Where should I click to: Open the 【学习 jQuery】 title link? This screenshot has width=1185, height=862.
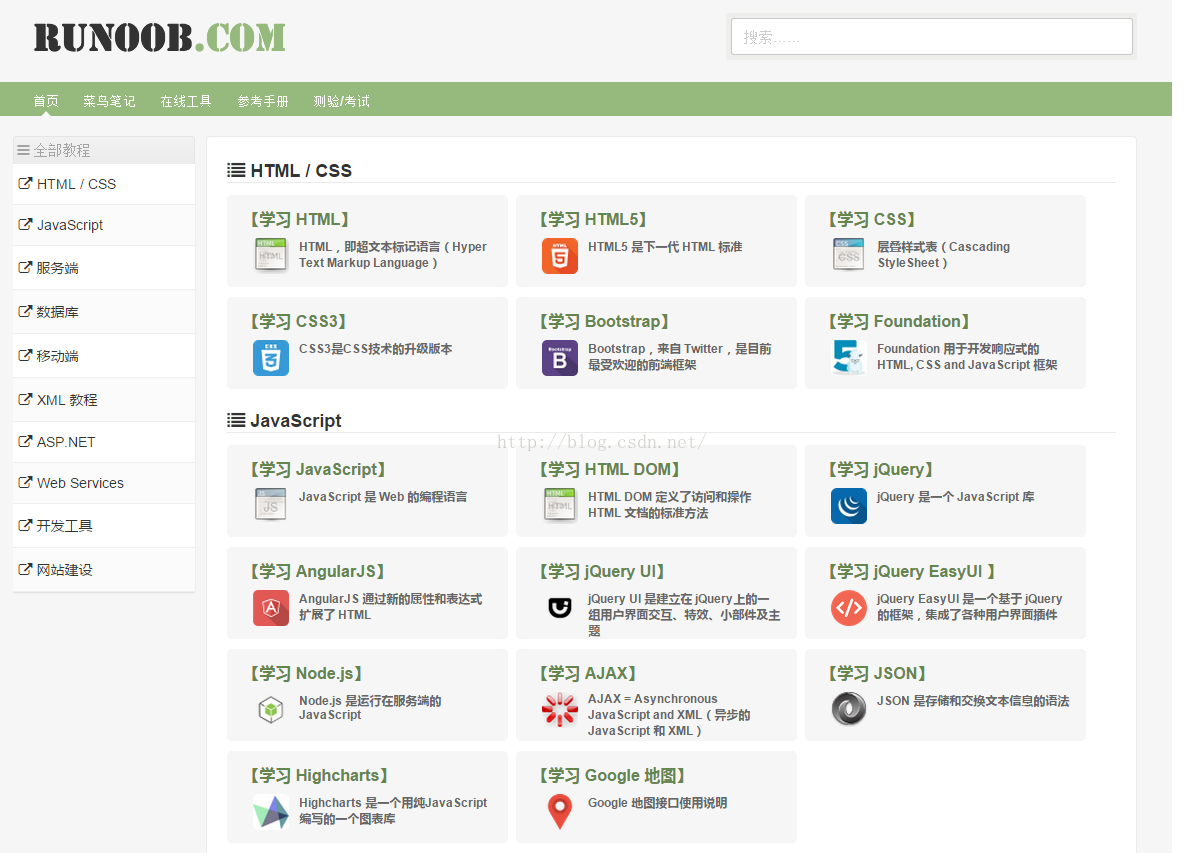(890, 474)
